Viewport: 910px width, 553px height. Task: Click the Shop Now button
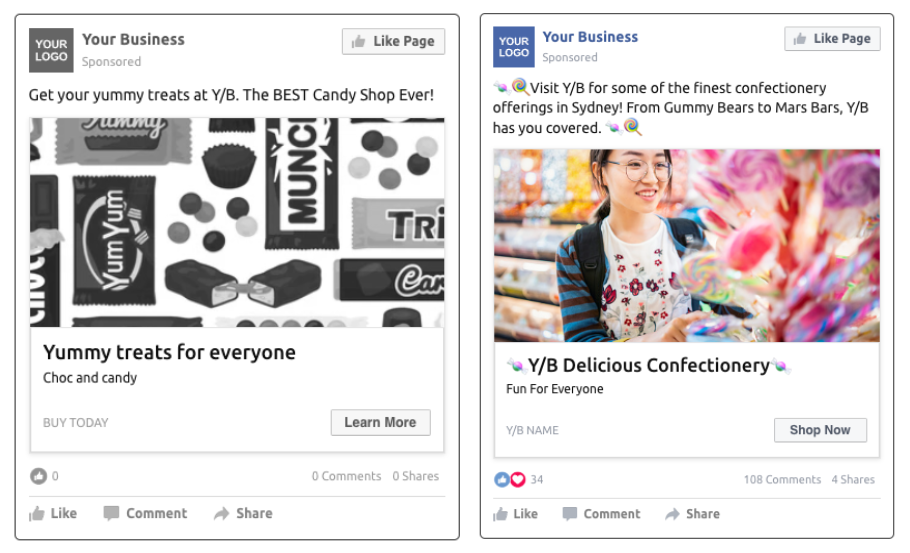(x=820, y=430)
